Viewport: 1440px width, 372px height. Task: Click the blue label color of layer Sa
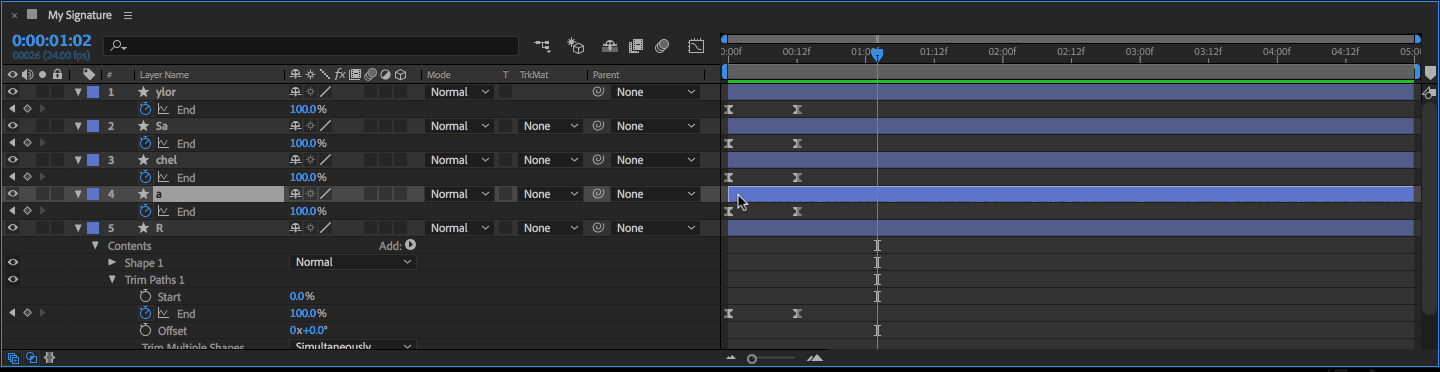click(x=93, y=126)
